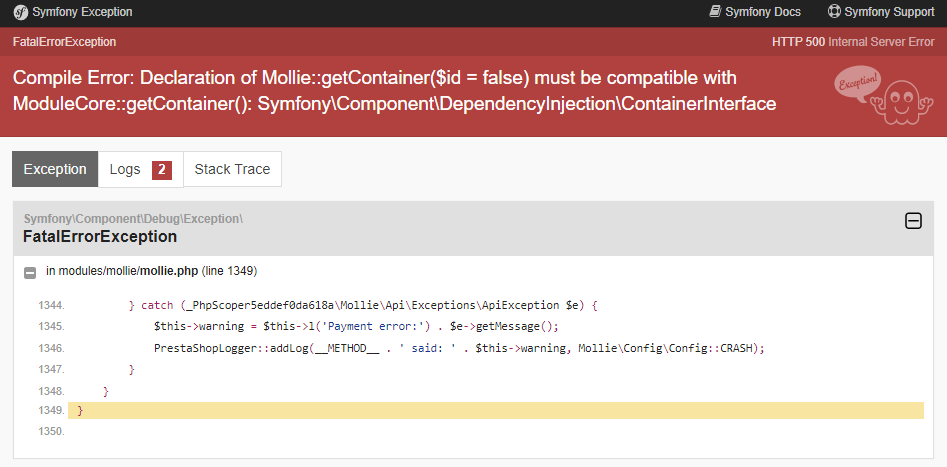Viewport: 947px width, 467px height.
Task: Collapse the mollie.php code excerpt
Action: (x=30, y=271)
